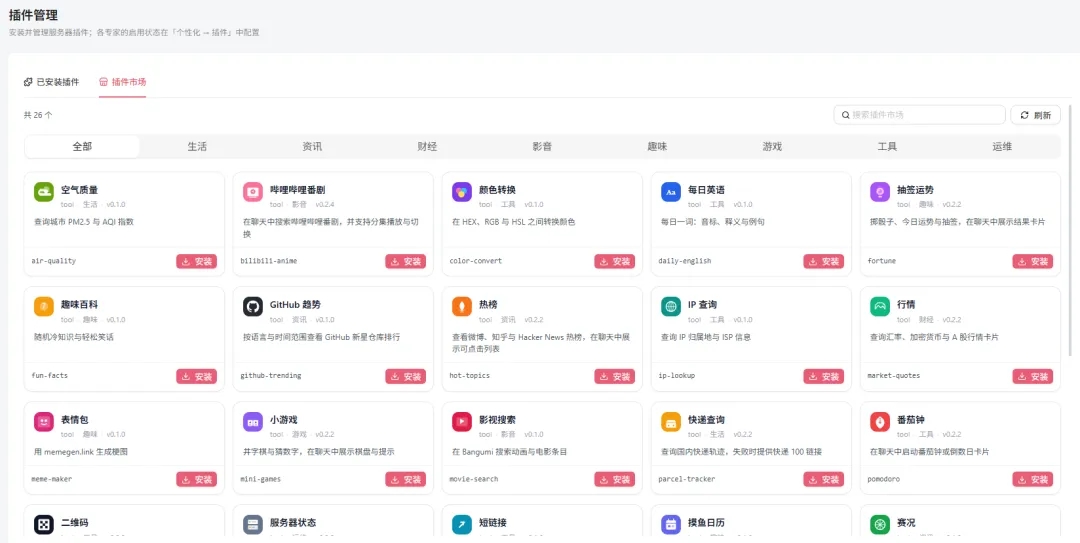This screenshot has width=1080, height=543.
Task: Install the parcel-tracker plugin
Action: [824, 479]
